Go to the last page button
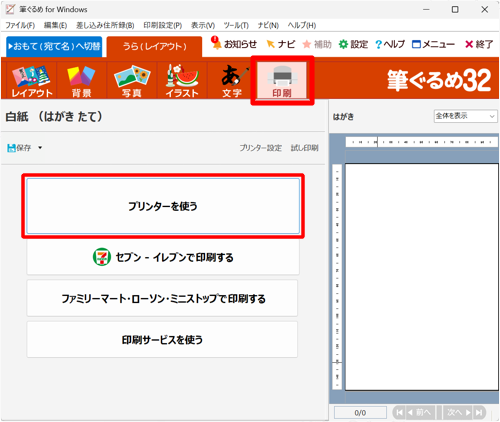500x422 pixels. click(x=479, y=413)
